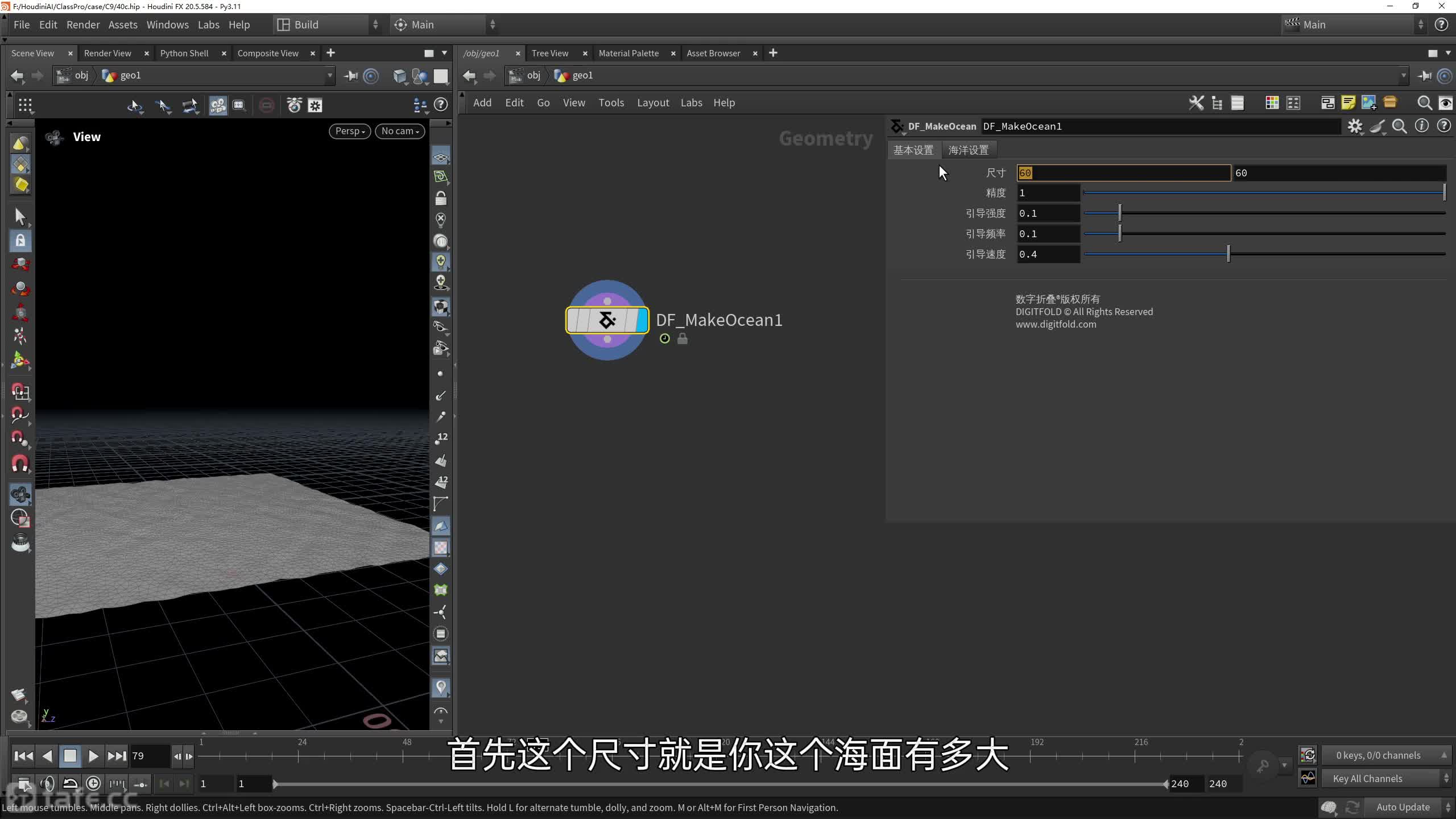Click the Auto Update button

pos(1403,807)
